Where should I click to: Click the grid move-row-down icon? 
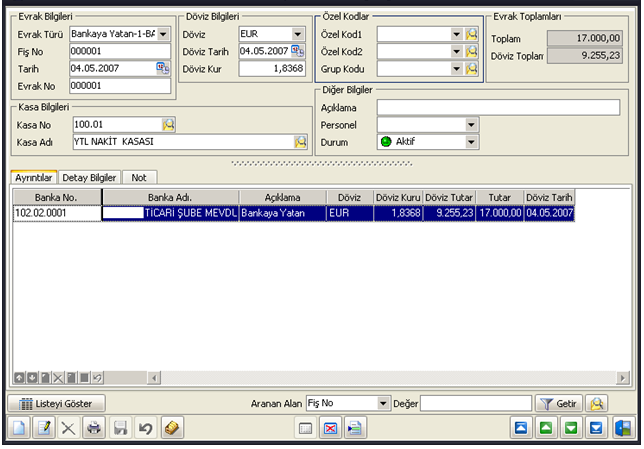32,378
